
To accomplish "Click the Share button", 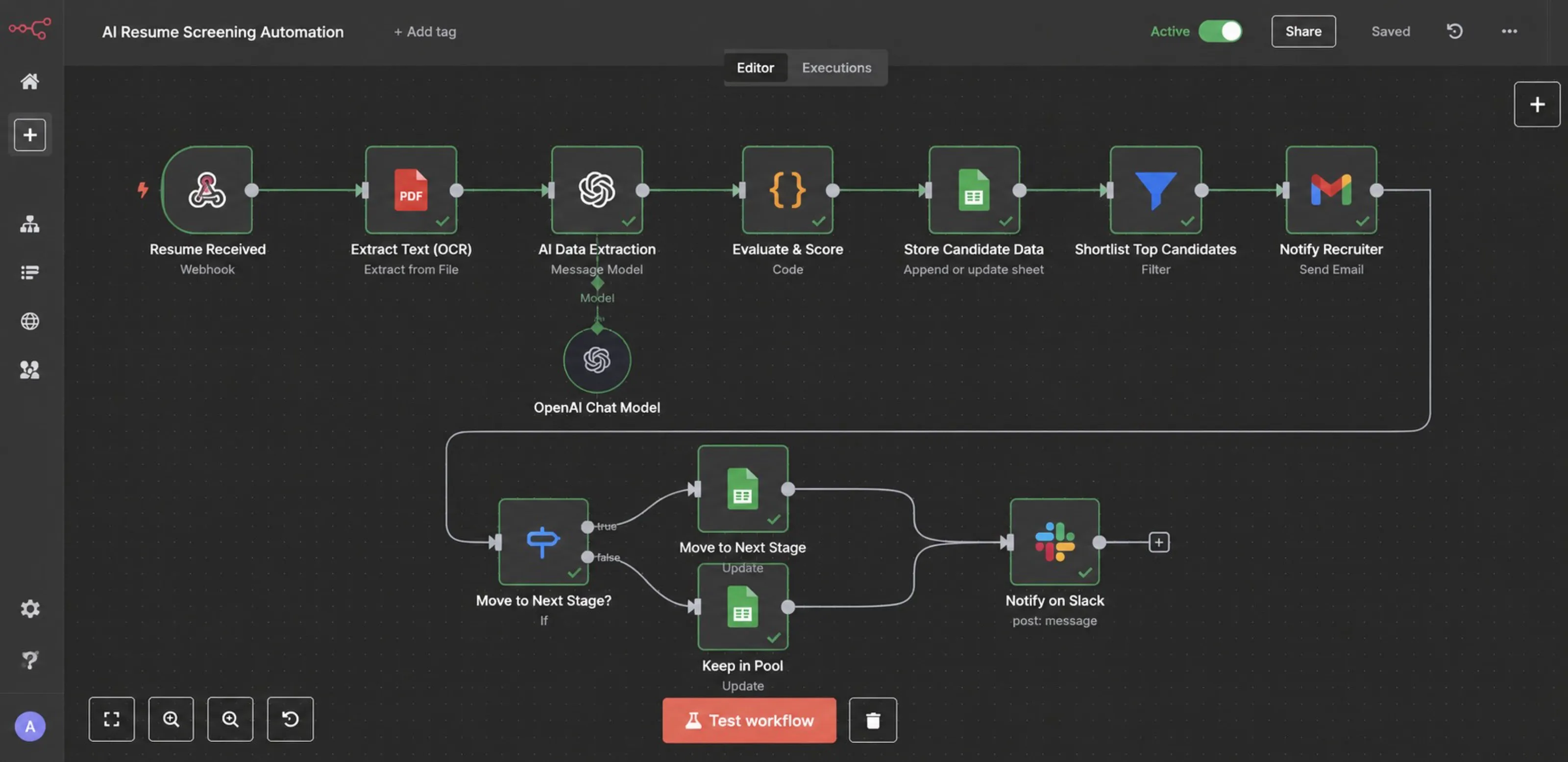I will [1303, 31].
